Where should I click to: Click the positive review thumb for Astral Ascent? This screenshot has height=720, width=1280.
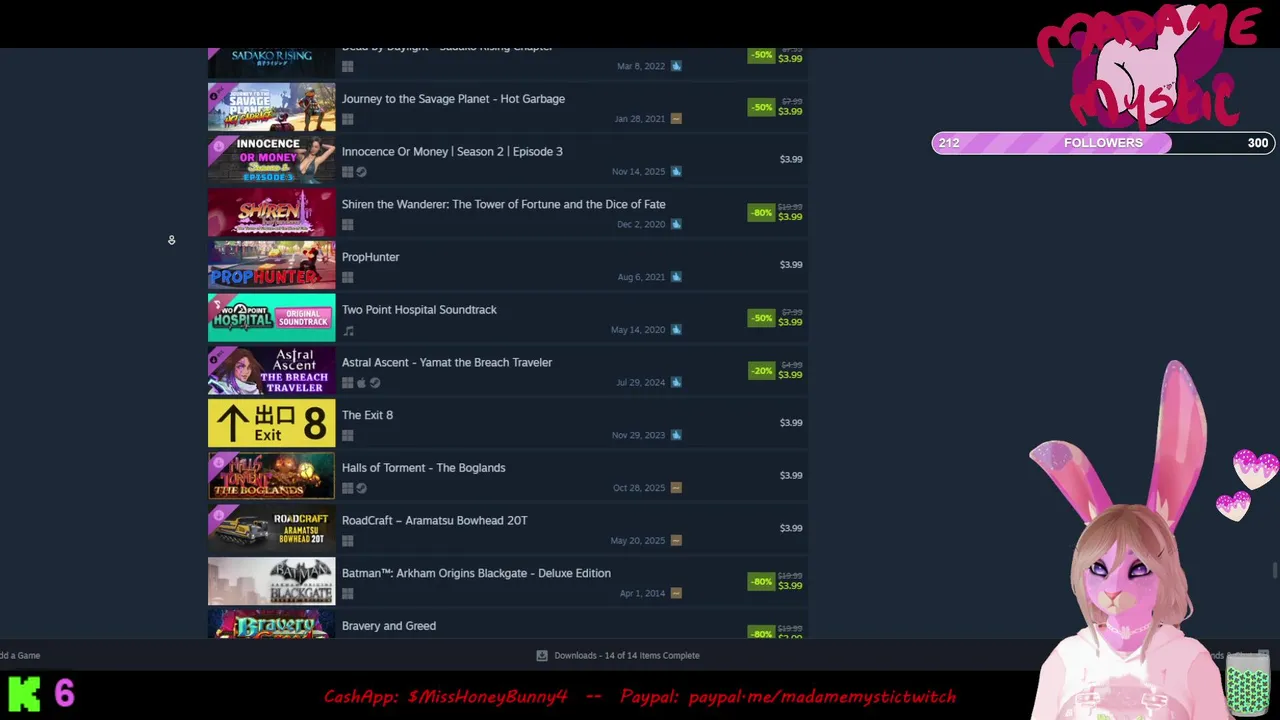pyautogui.click(x=676, y=382)
